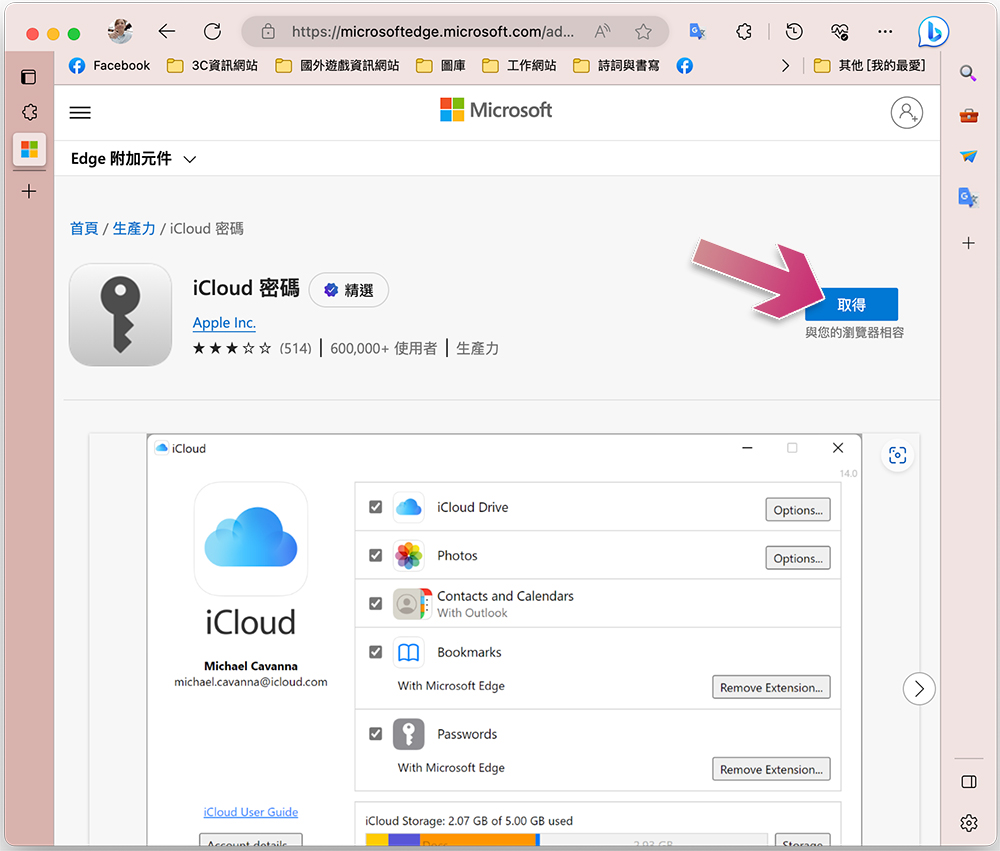Click the Google Translate toolbar icon
The height and width of the screenshot is (851, 1000).
[697, 31]
